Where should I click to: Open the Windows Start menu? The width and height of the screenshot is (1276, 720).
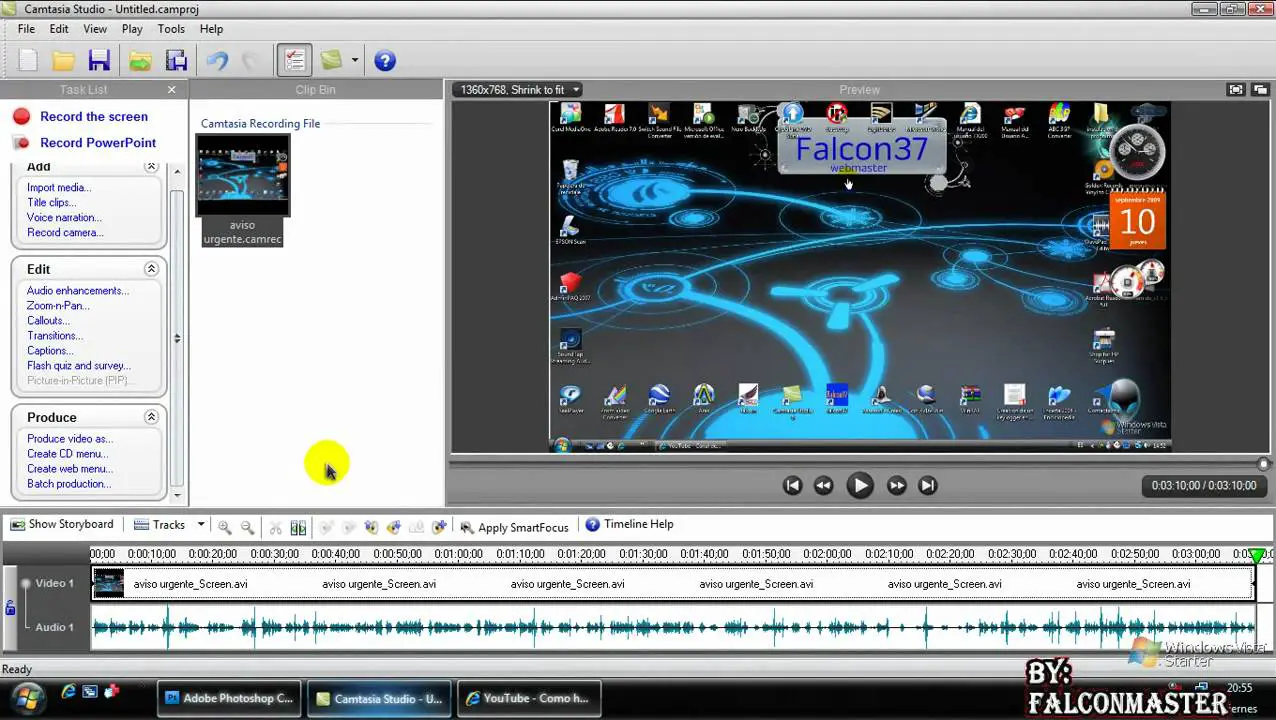click(x=26, y=697)
